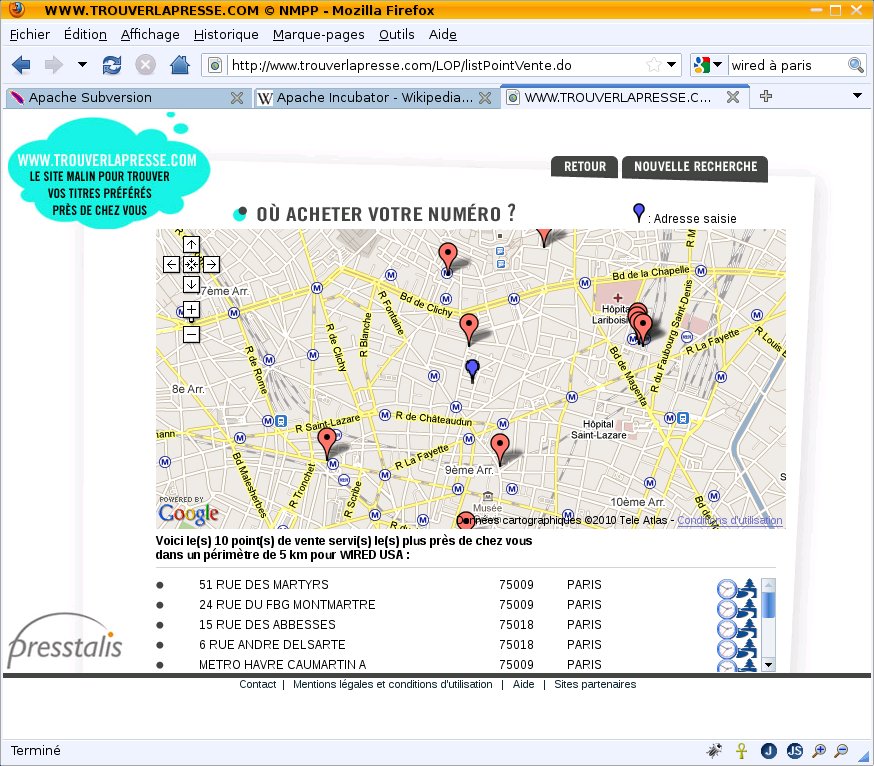The width and height of the screenshot is (874, 766).
Task: Click the NOUVELLE RECHERCHE button
Action: (695, 167)
